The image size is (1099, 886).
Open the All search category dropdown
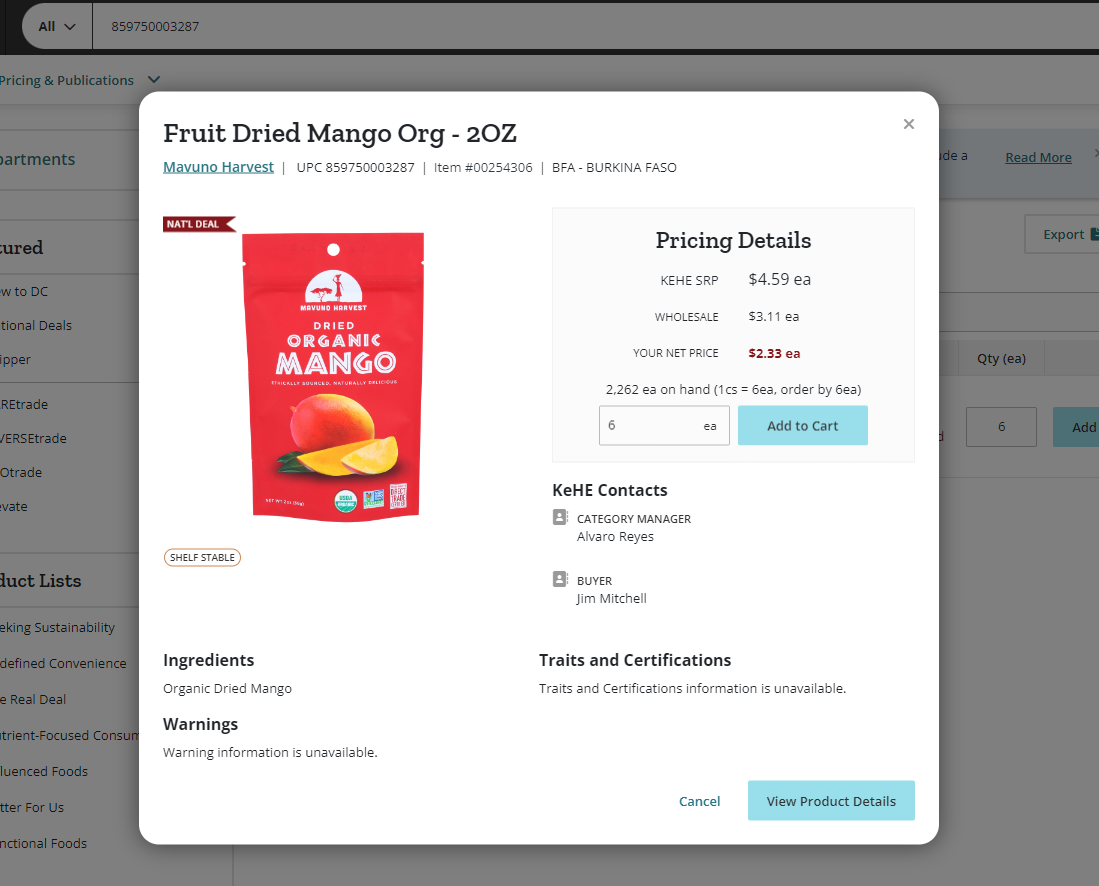pyautogui.click(x=57, y=27)
